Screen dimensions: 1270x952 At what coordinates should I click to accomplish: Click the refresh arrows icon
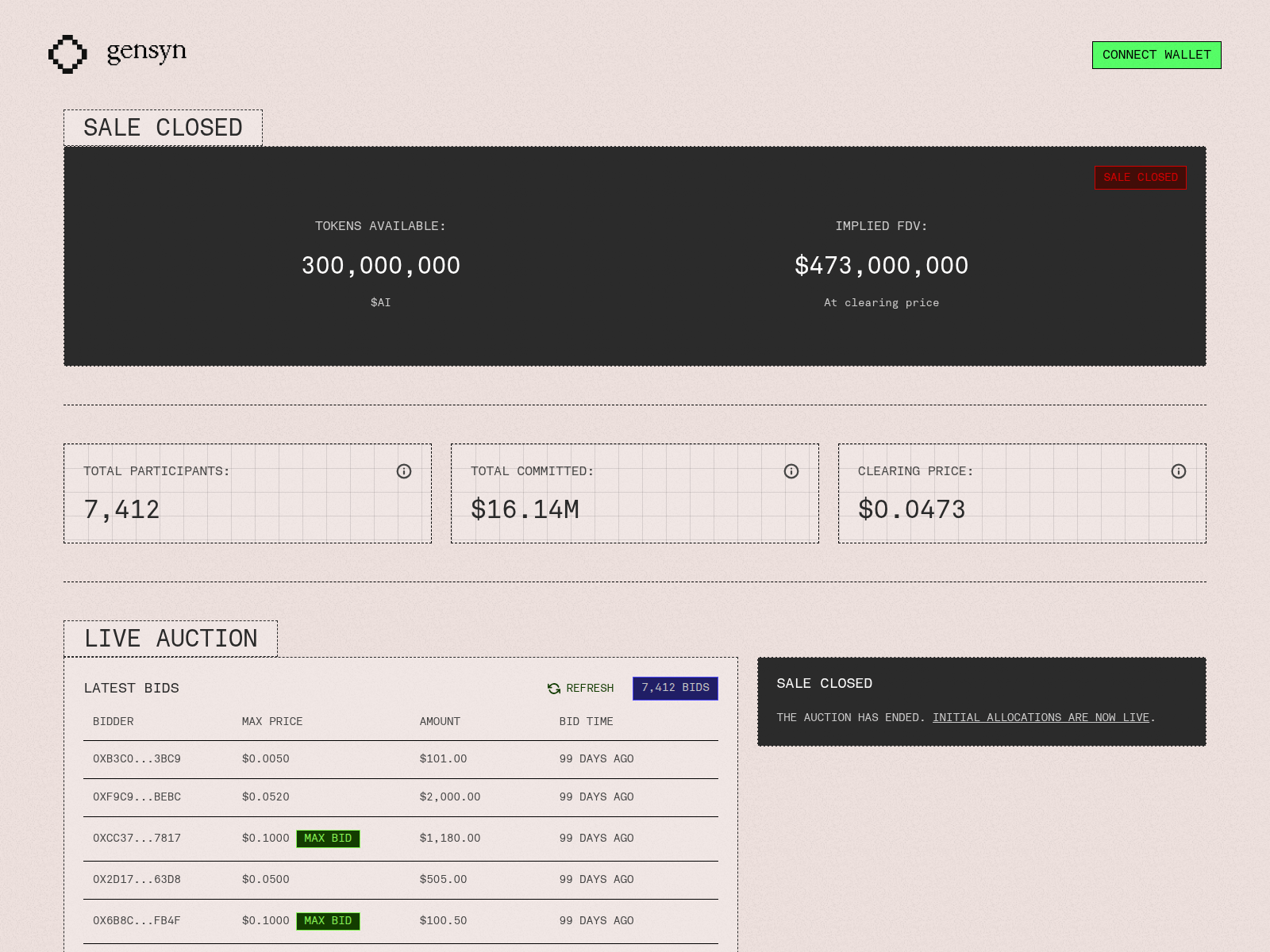tap(554, 689)
